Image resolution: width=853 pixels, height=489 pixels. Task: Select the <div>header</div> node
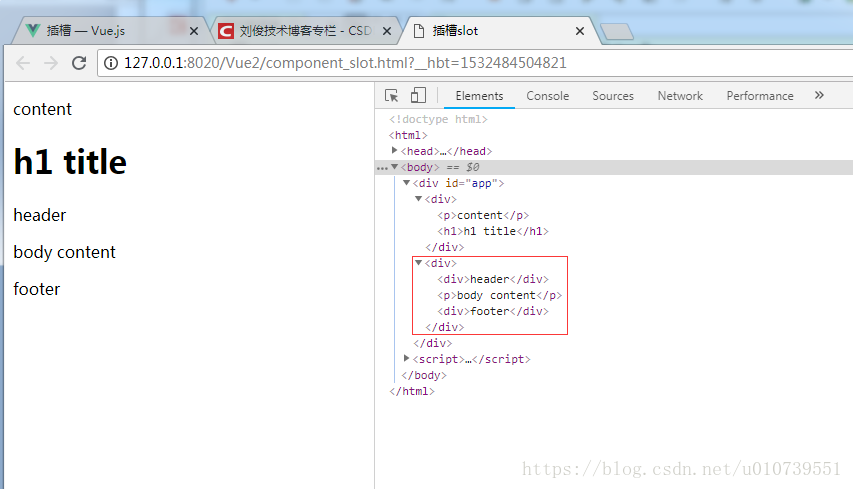pos(493,279)
